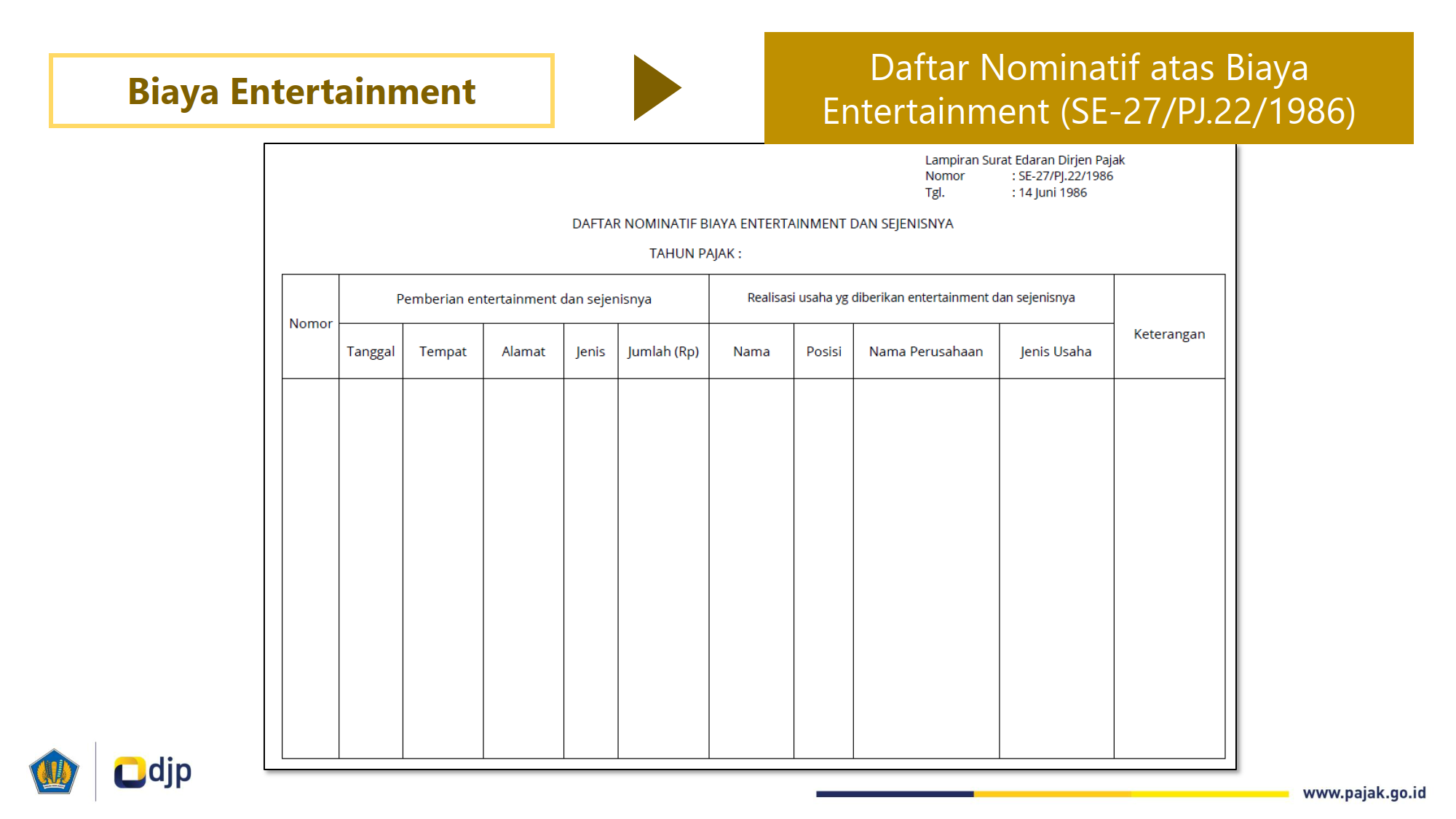
Task: Click Daftar Nominatif atas Biaya Entertainment heading
Action: (x=1089, y=88)
